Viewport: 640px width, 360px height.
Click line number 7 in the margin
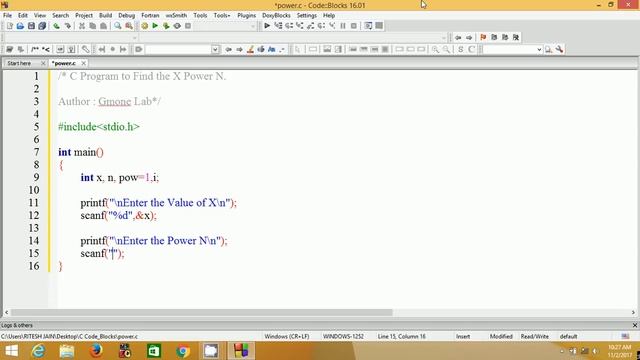[x=36, y=152]
